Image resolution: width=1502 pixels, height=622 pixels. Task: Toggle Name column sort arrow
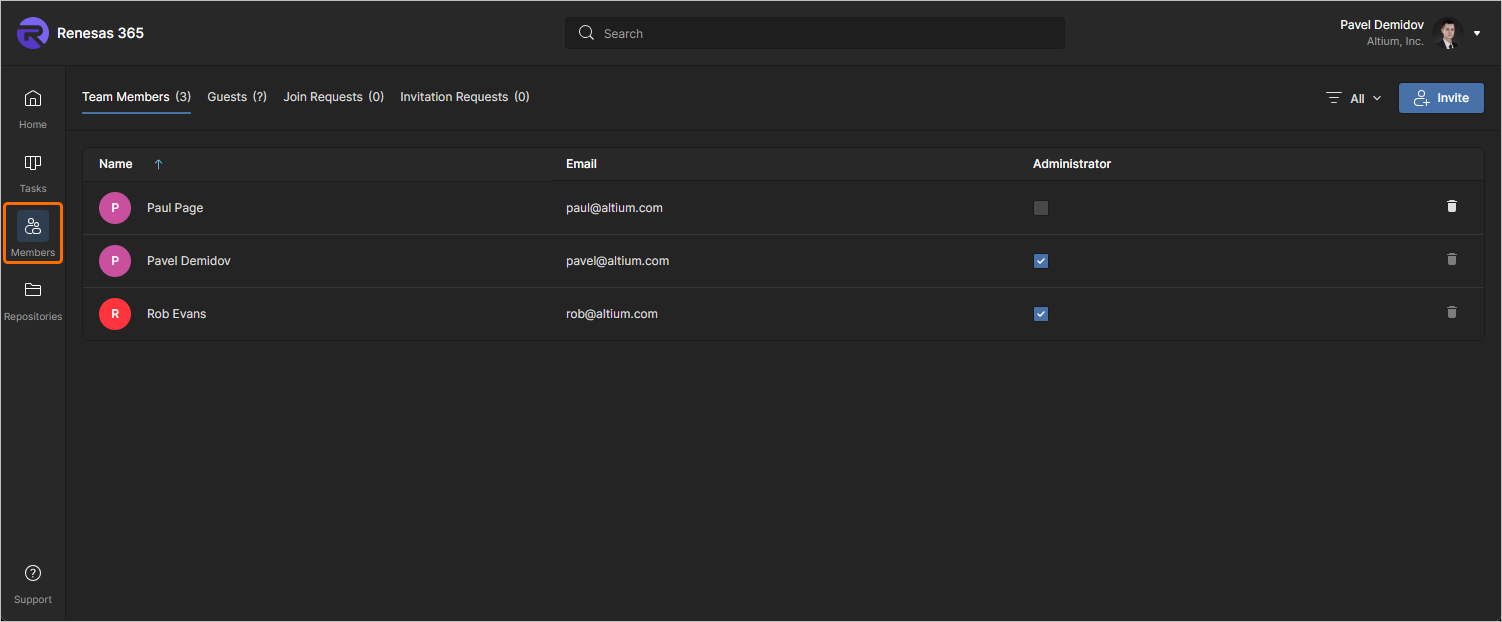[x=158, y=164]
